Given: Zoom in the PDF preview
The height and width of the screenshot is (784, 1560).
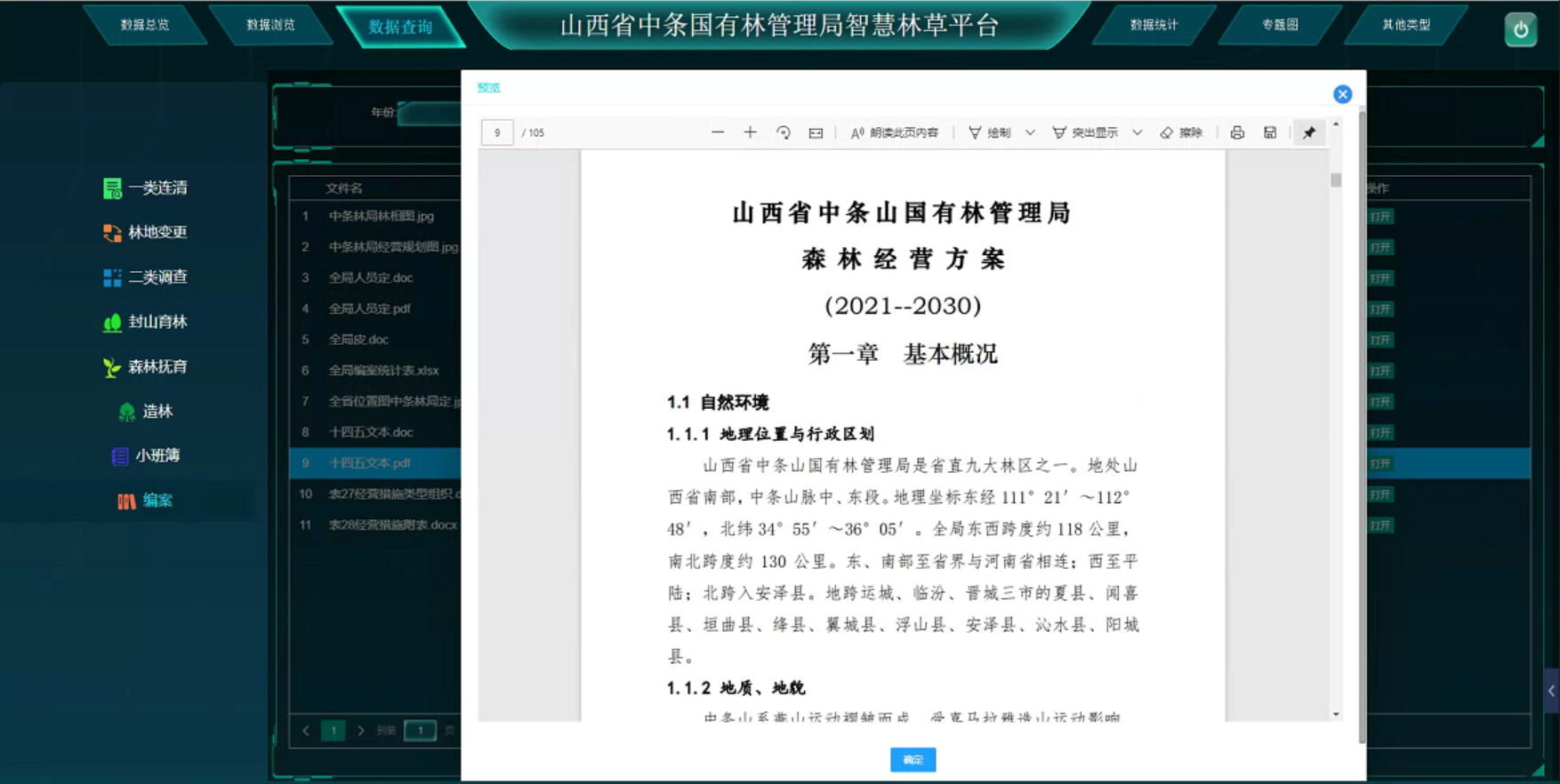Looking at the screenshot, I should 751,132.
